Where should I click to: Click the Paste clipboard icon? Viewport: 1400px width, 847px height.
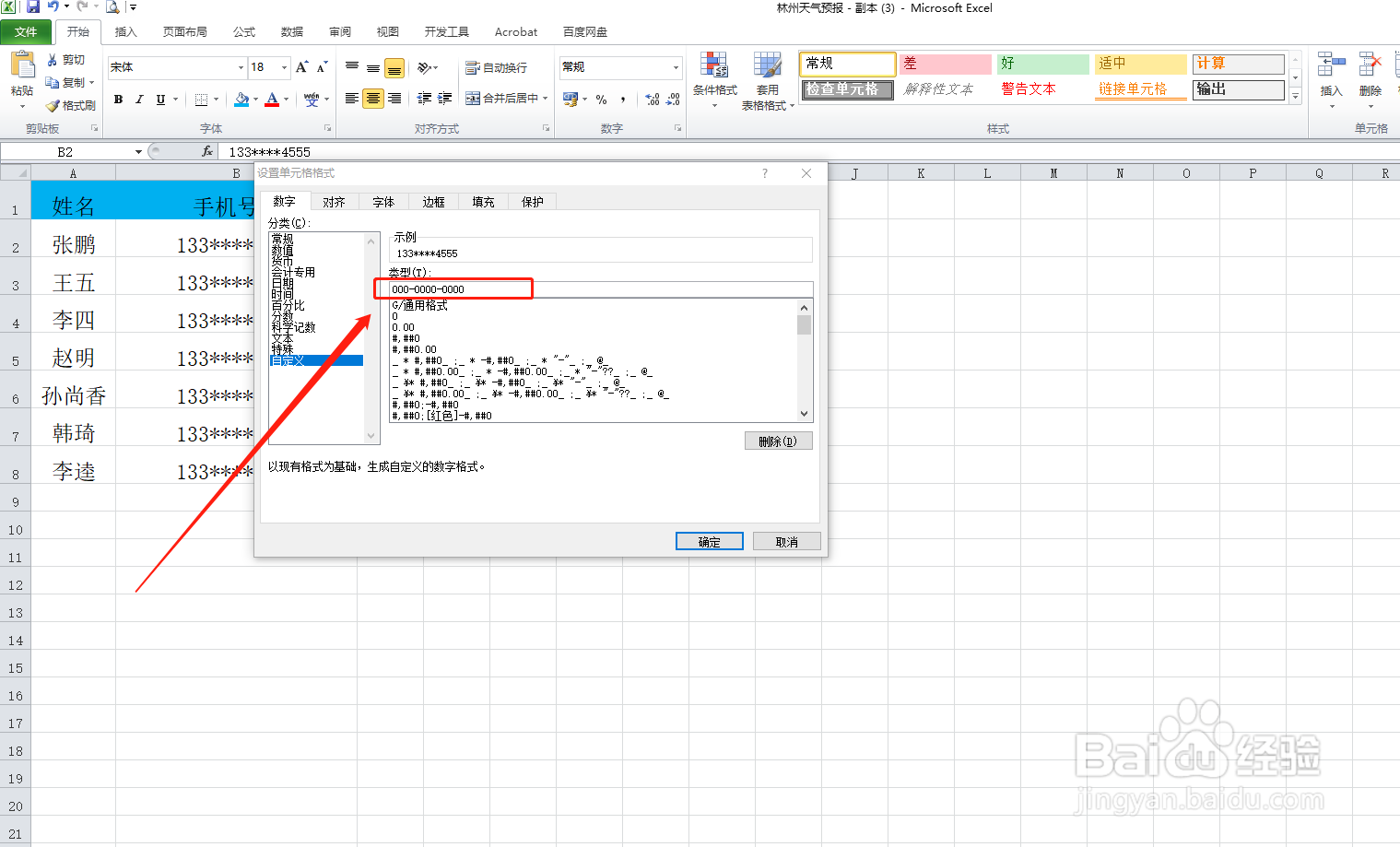[22, 65]
